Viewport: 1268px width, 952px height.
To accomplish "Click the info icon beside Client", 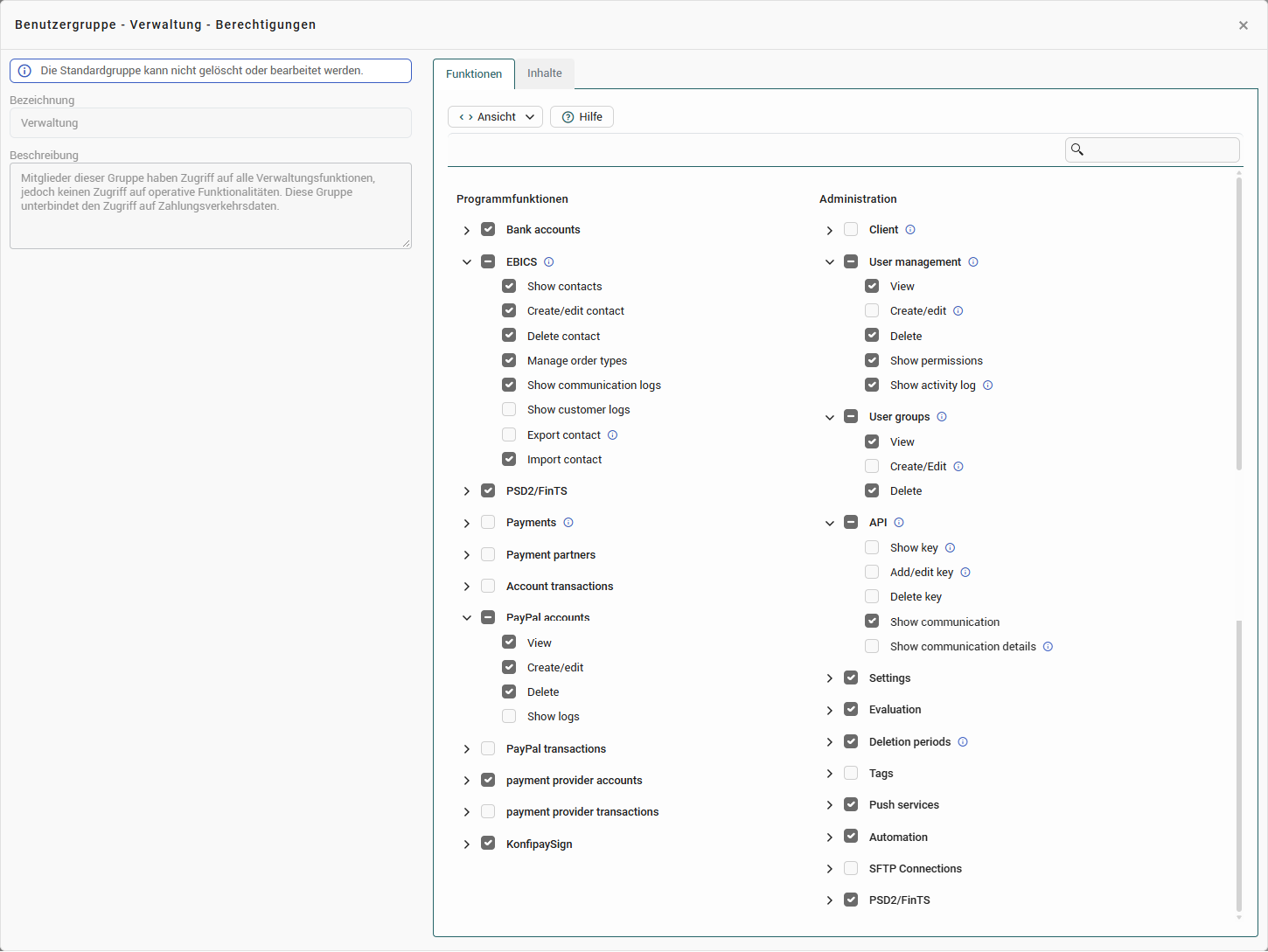I will pos(910,230).
